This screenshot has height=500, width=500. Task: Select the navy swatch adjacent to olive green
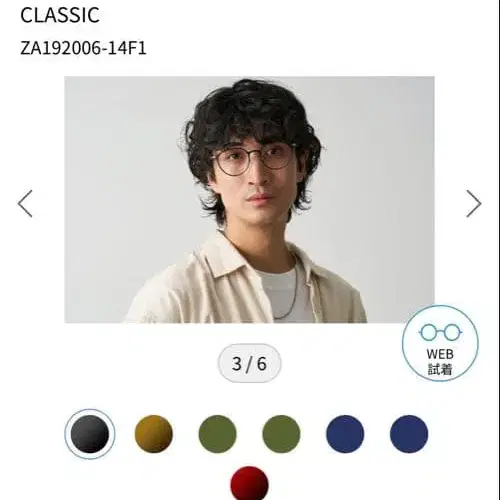tap(345, 434)
